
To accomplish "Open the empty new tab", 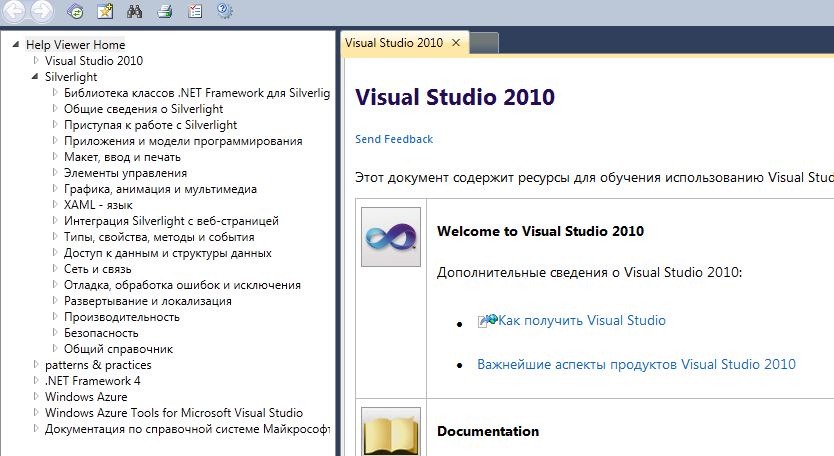I will click(483, 43).
